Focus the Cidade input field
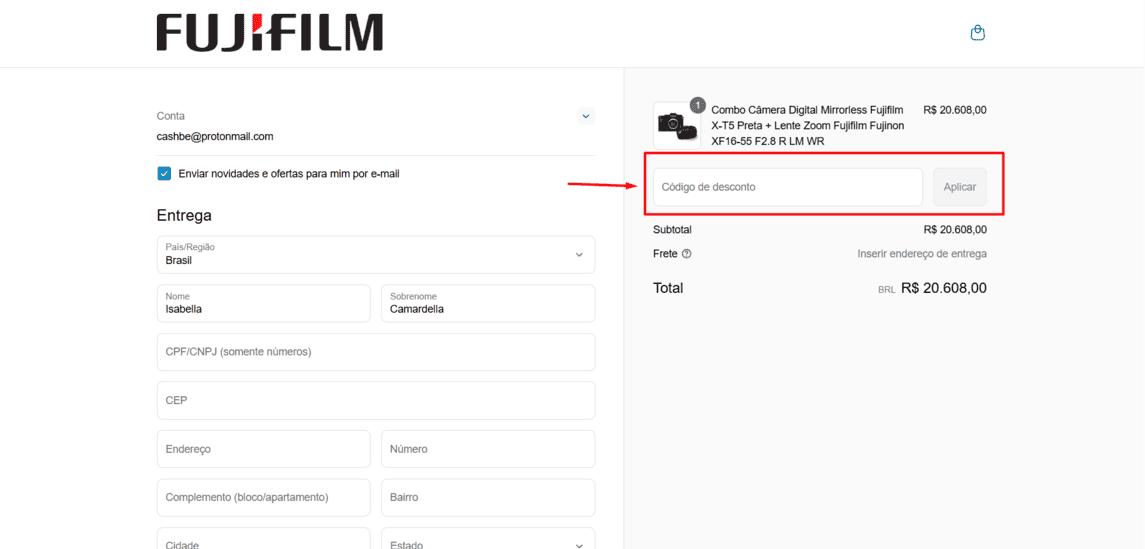1145x549 pixels. (264, 539)
